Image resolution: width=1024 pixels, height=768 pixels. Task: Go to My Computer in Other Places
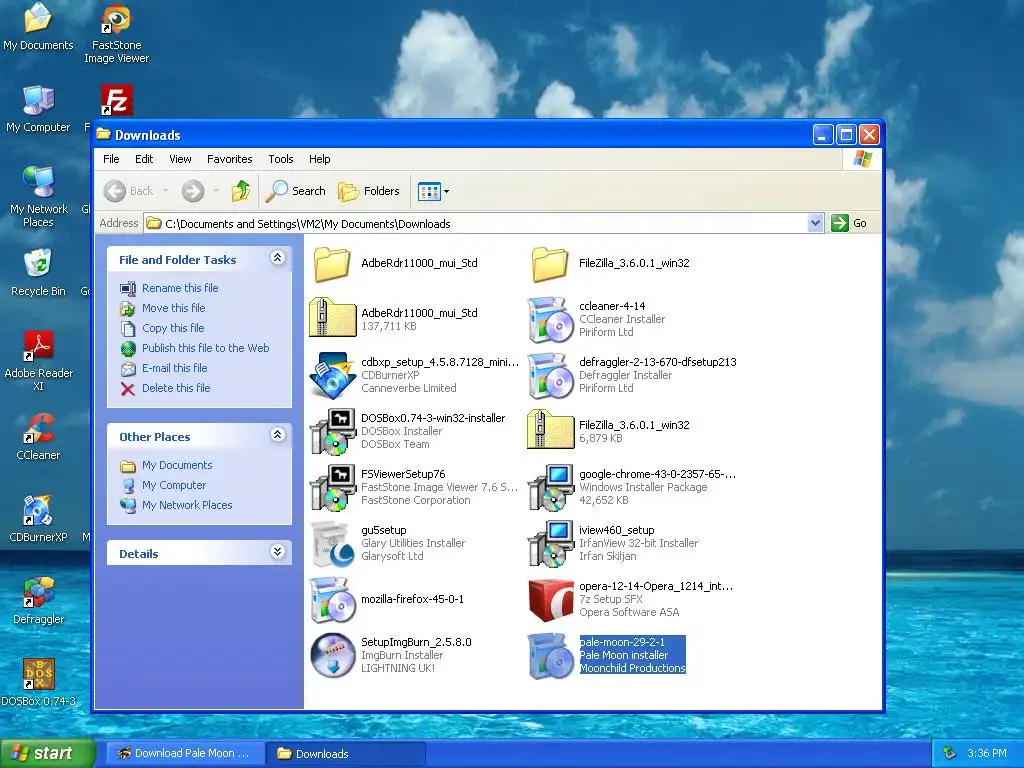pyautogui.click(x=174, y=485)
